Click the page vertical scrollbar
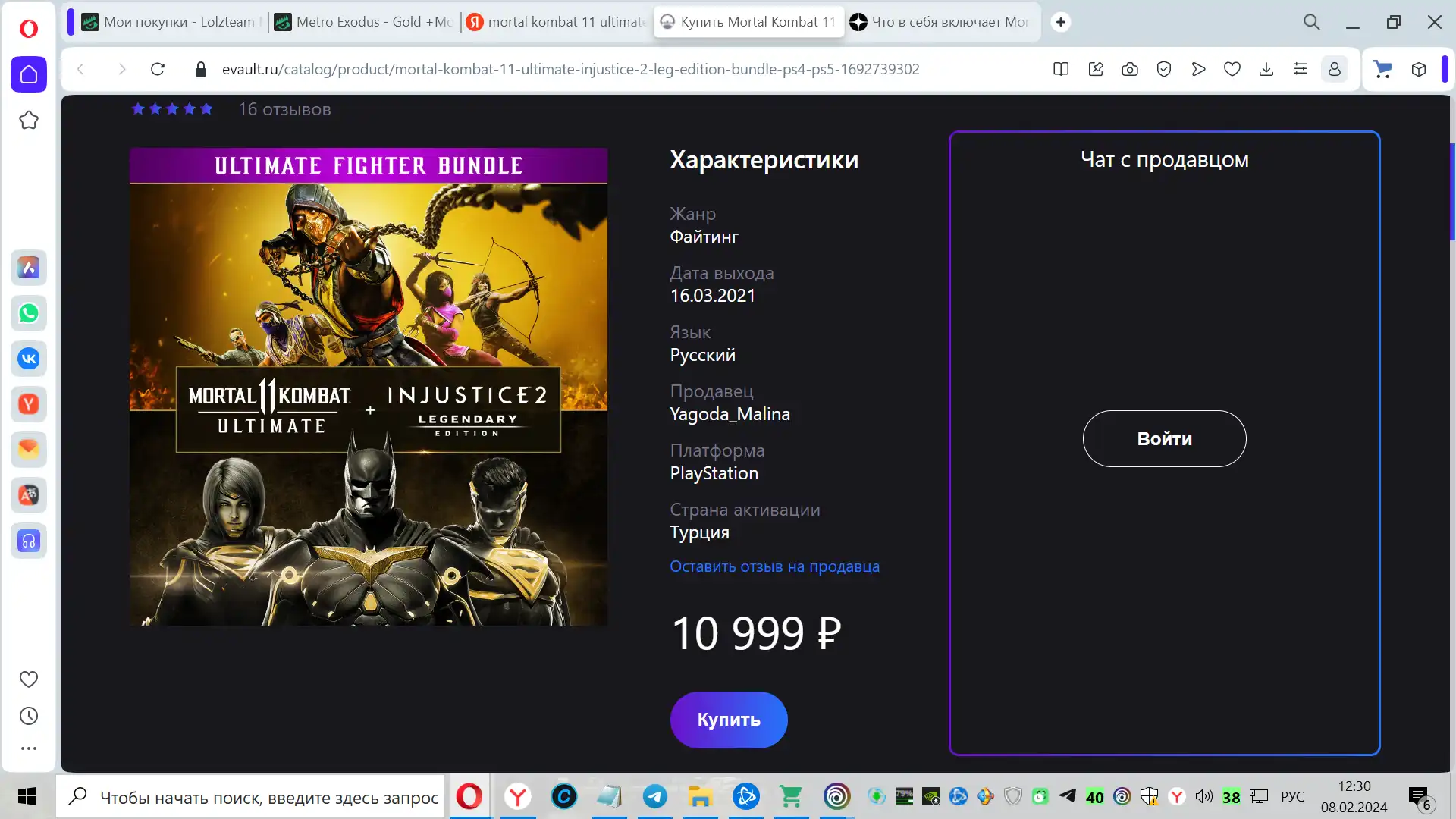This screenshot has height=819, width=1456. tap(1452, 191)
